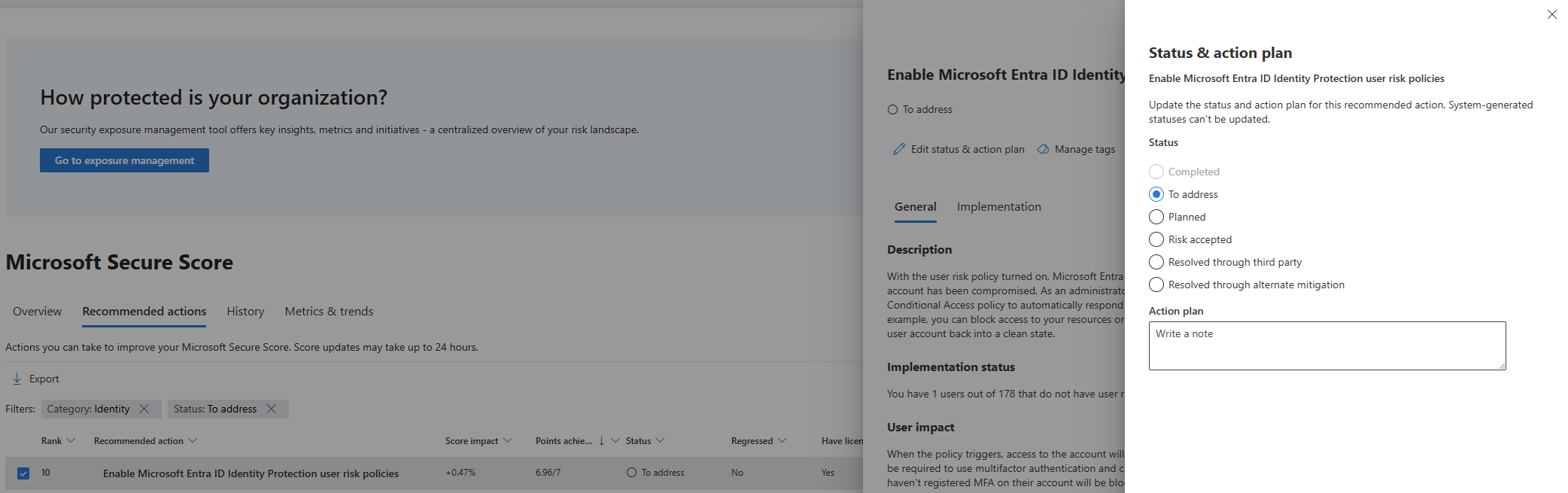This screenshot has width=1568, height=493.
Task: Select the General tab in details pane
Action: 916,207
